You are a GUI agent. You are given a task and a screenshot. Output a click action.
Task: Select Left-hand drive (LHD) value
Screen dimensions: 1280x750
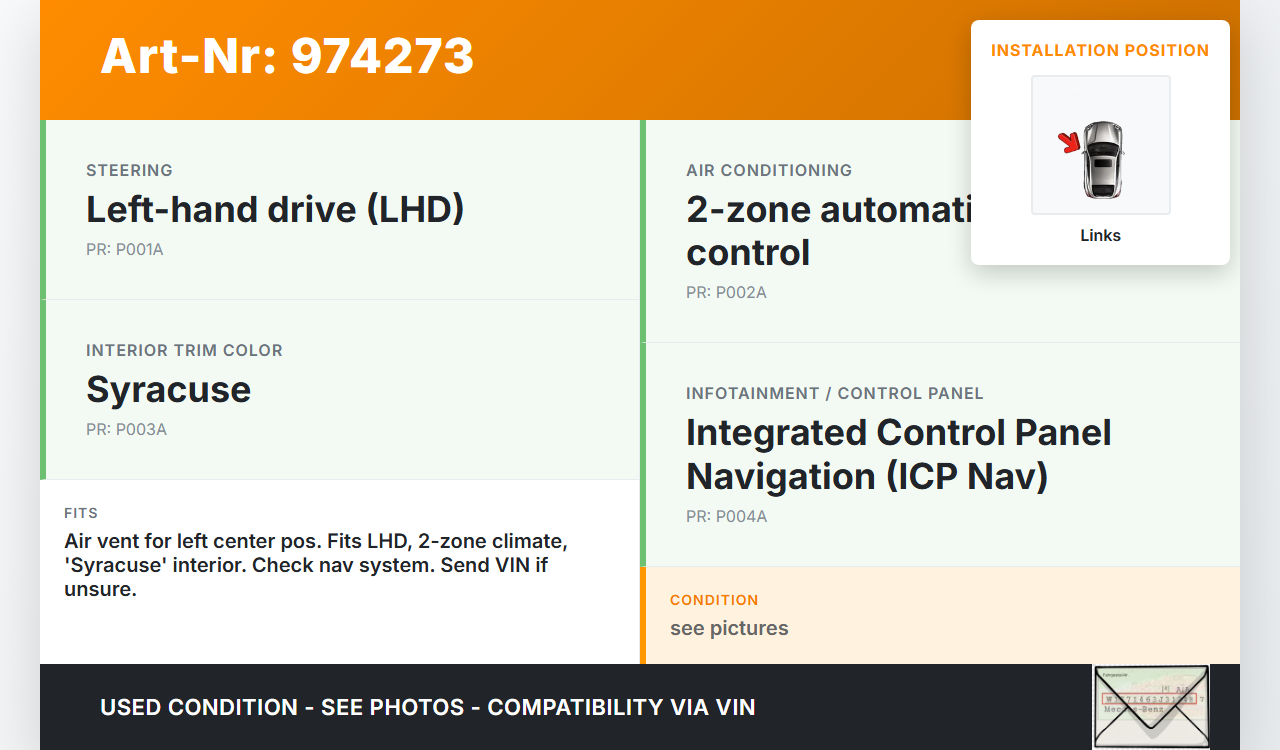tap(275, 210)
